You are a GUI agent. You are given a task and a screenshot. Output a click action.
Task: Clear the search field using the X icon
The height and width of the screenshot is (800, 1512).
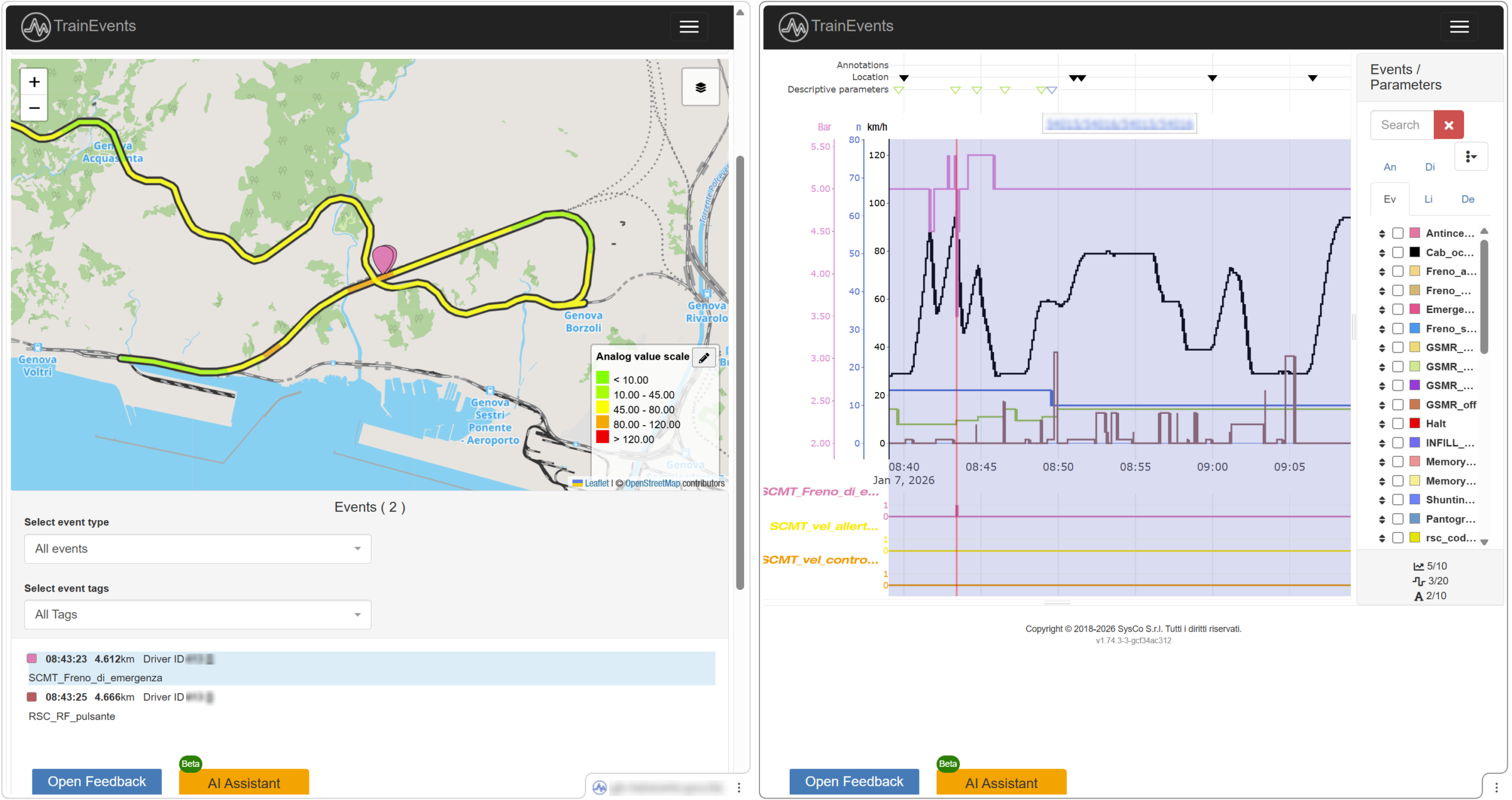click(x=1449, y=125)
